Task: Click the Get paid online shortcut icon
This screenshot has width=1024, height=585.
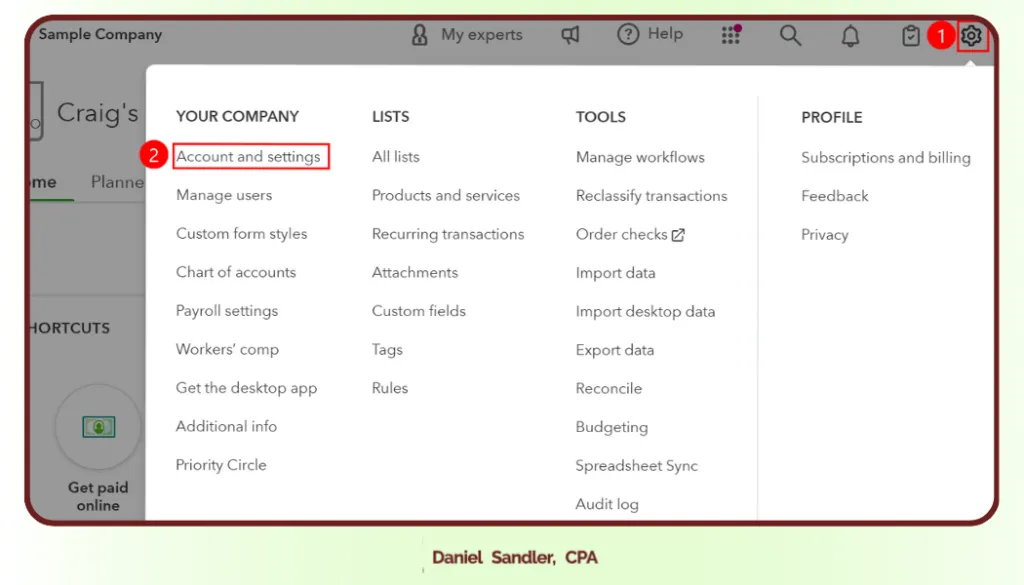Action: (x=99, y=427)
